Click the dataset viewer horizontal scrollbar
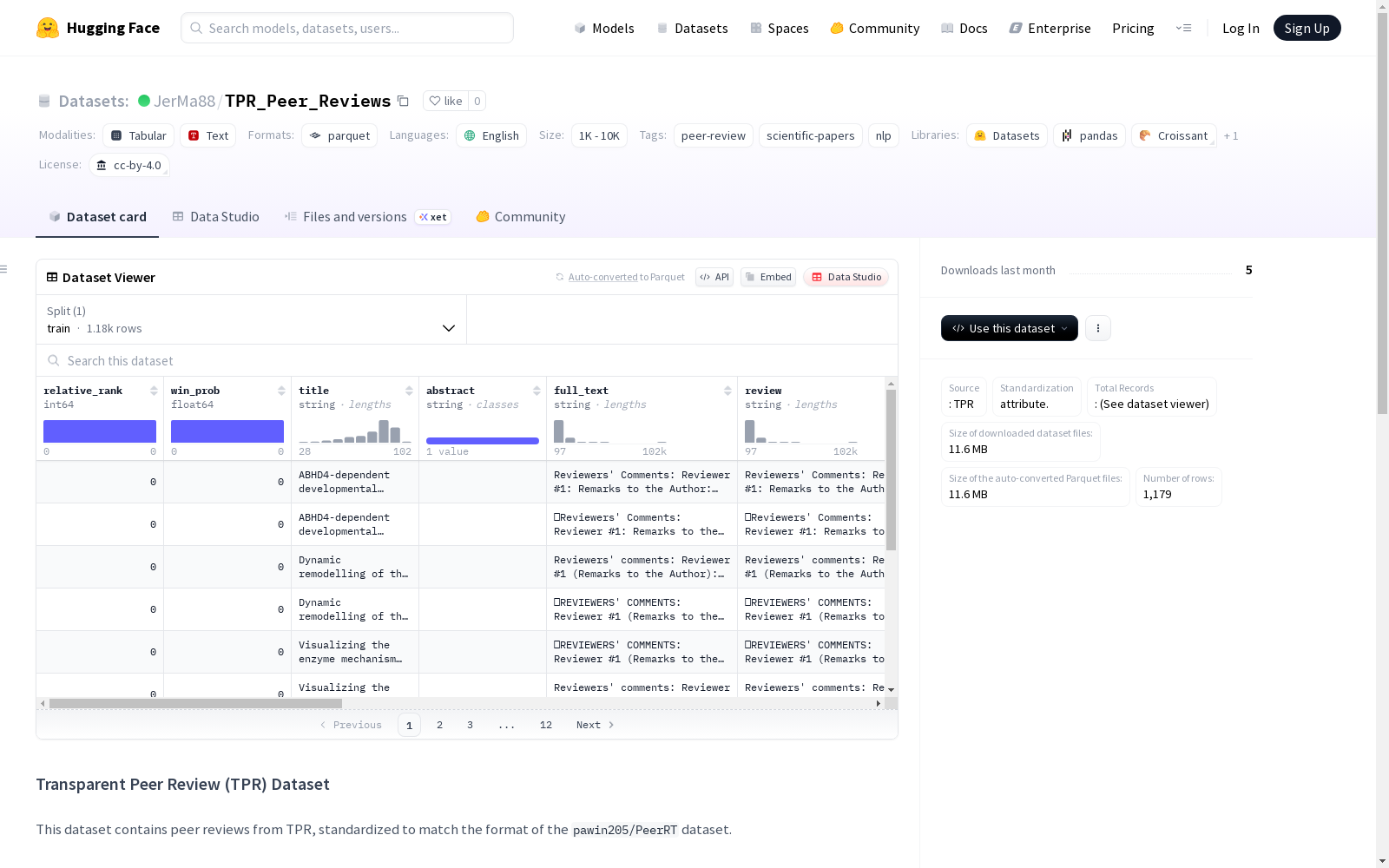The image size is (1389, 868). (x=195, y=703)
